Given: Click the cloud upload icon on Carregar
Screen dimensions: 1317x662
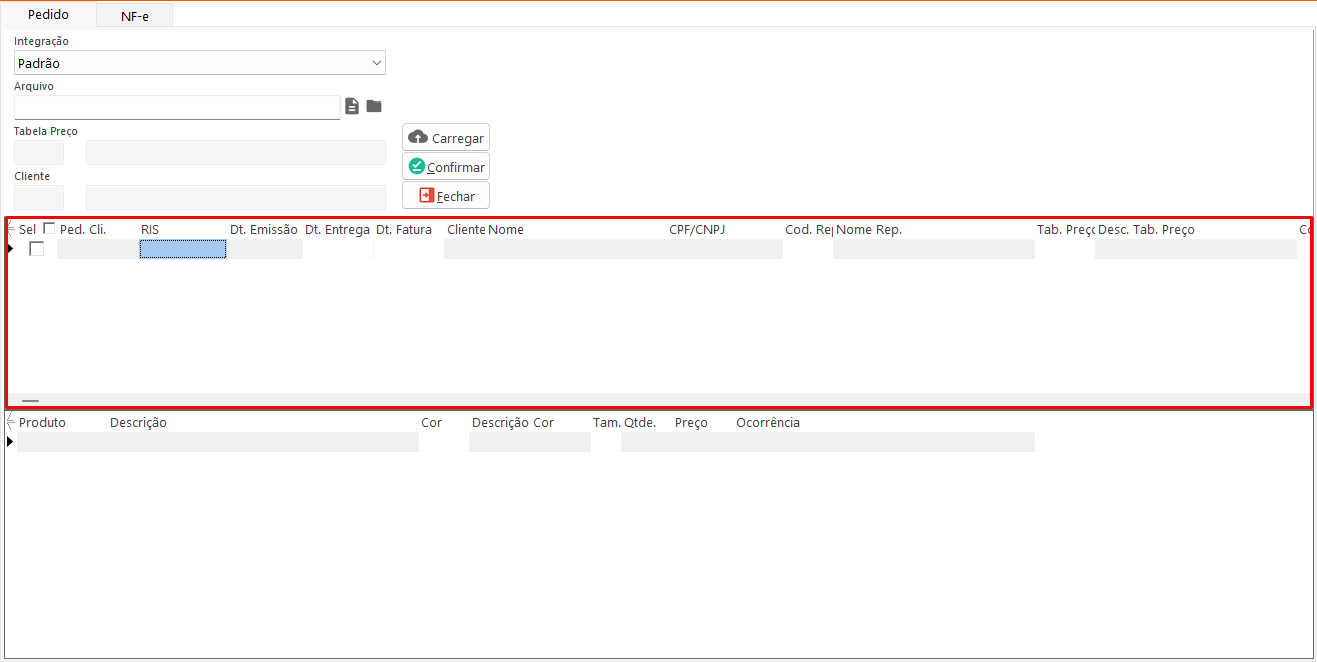Looking at the screenshot, I should pyautogui.click(x=418, y=137).
